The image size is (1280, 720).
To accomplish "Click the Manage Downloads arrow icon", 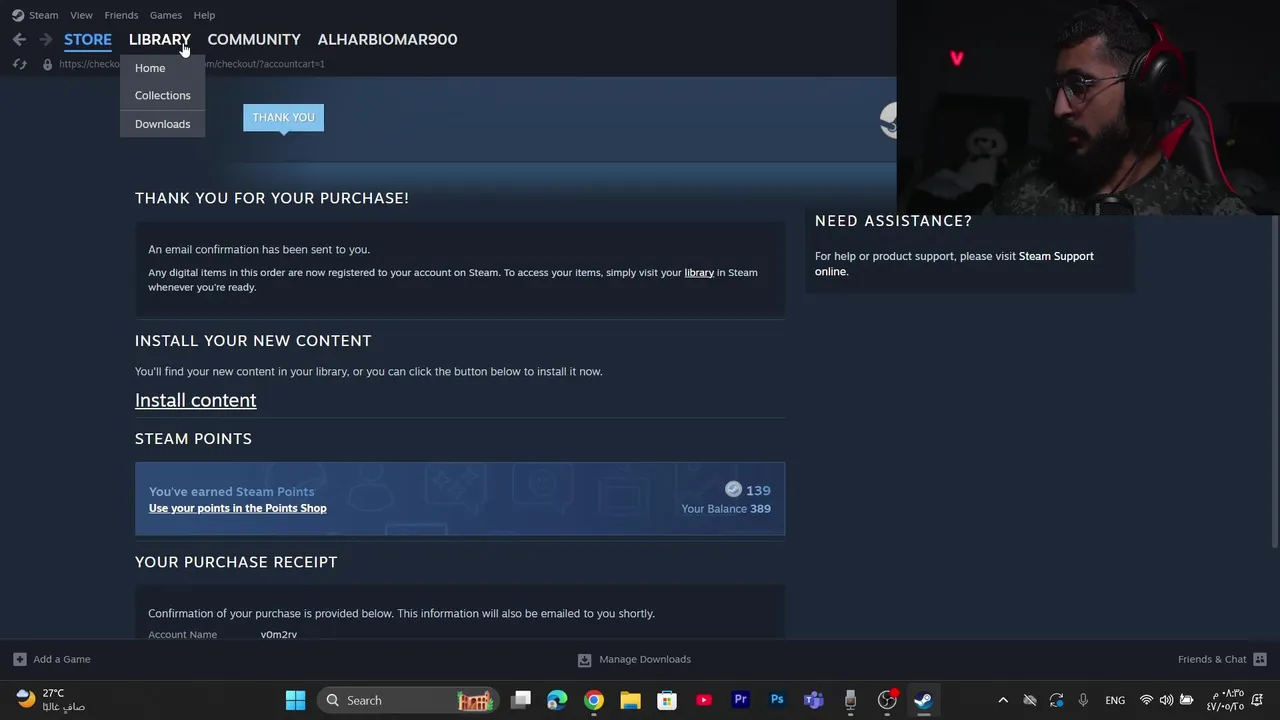I will point(584,660).
